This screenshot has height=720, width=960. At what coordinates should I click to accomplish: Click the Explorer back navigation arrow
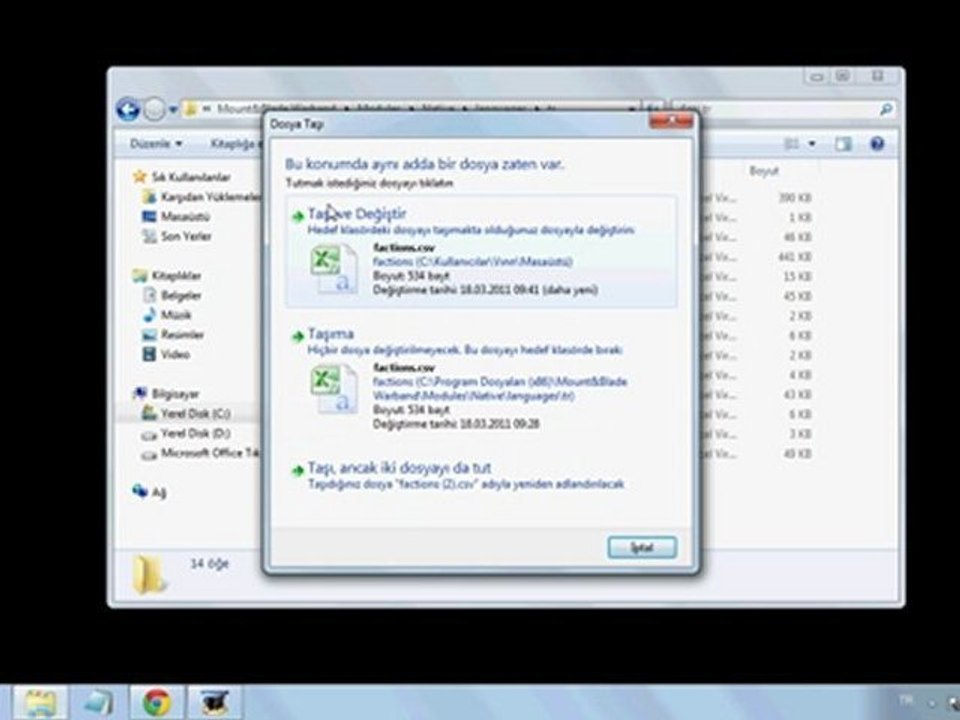point(128,110)
